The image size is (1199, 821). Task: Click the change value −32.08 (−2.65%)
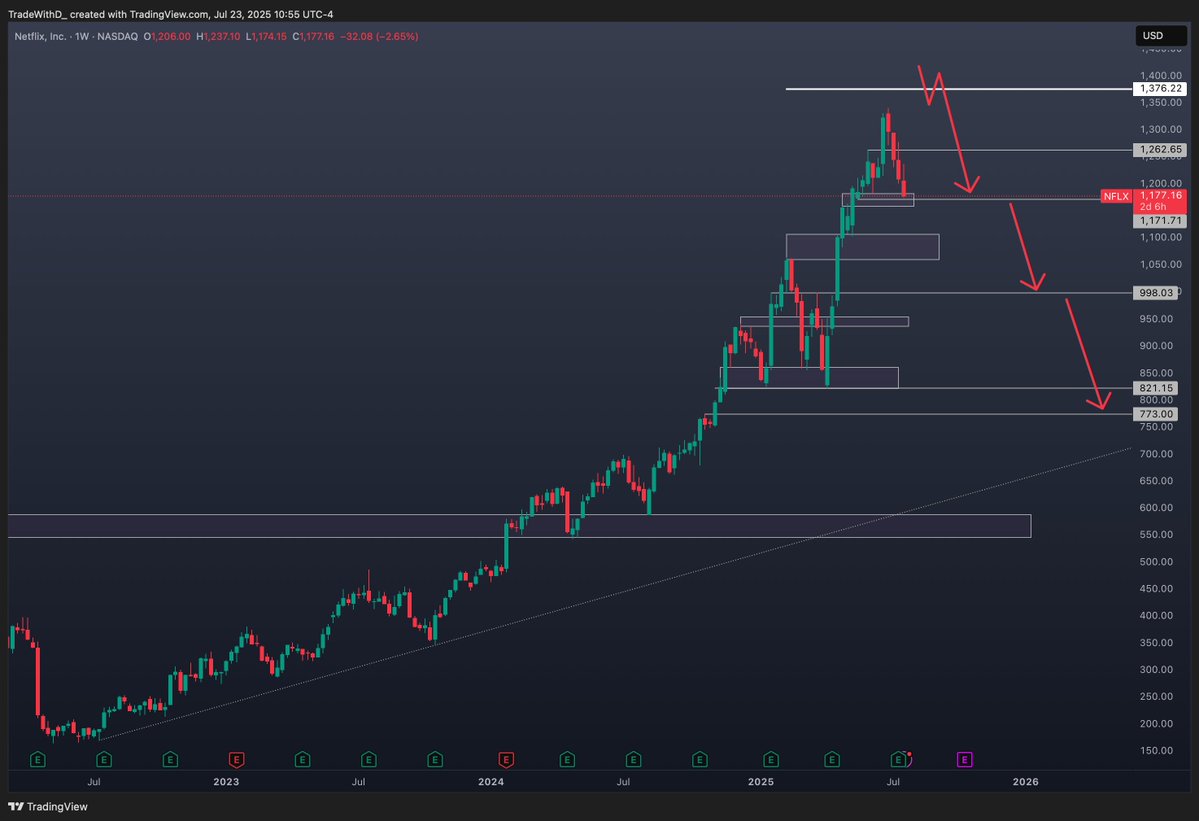point(379,36)
